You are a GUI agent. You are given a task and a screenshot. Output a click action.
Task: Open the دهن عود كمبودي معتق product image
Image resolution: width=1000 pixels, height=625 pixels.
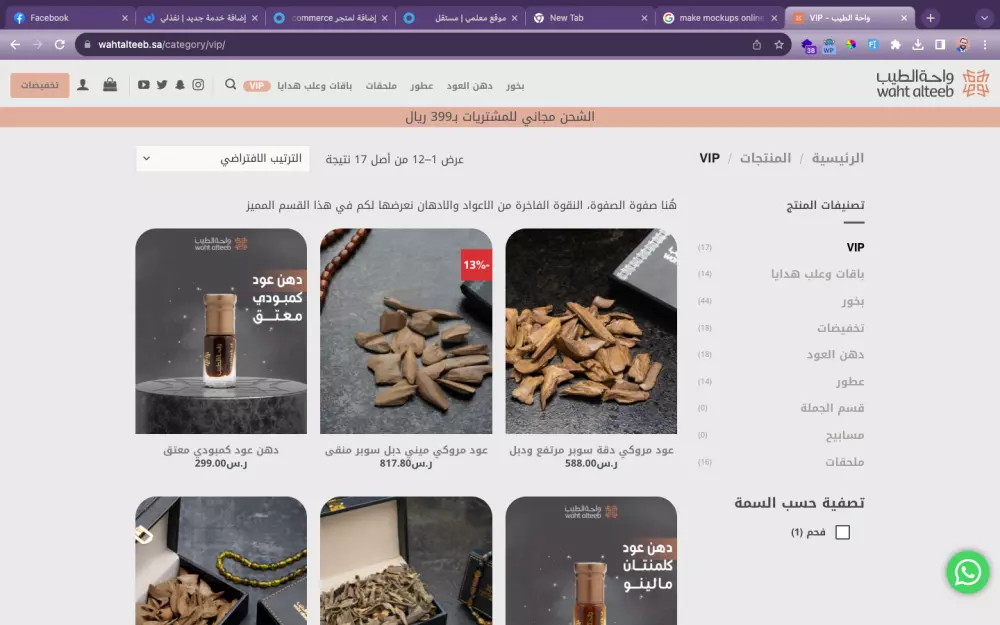[x=221, y=330]
